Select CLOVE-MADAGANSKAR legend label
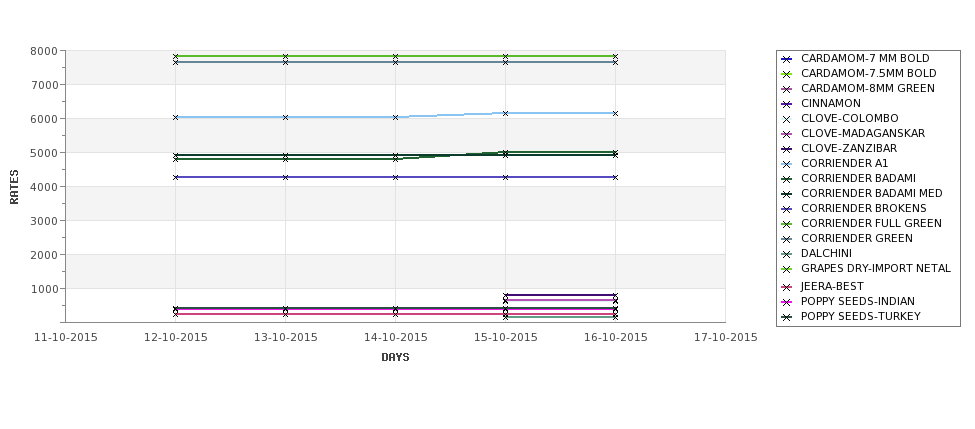This screenshot has height=429, width=975. [x=862, y=133]
